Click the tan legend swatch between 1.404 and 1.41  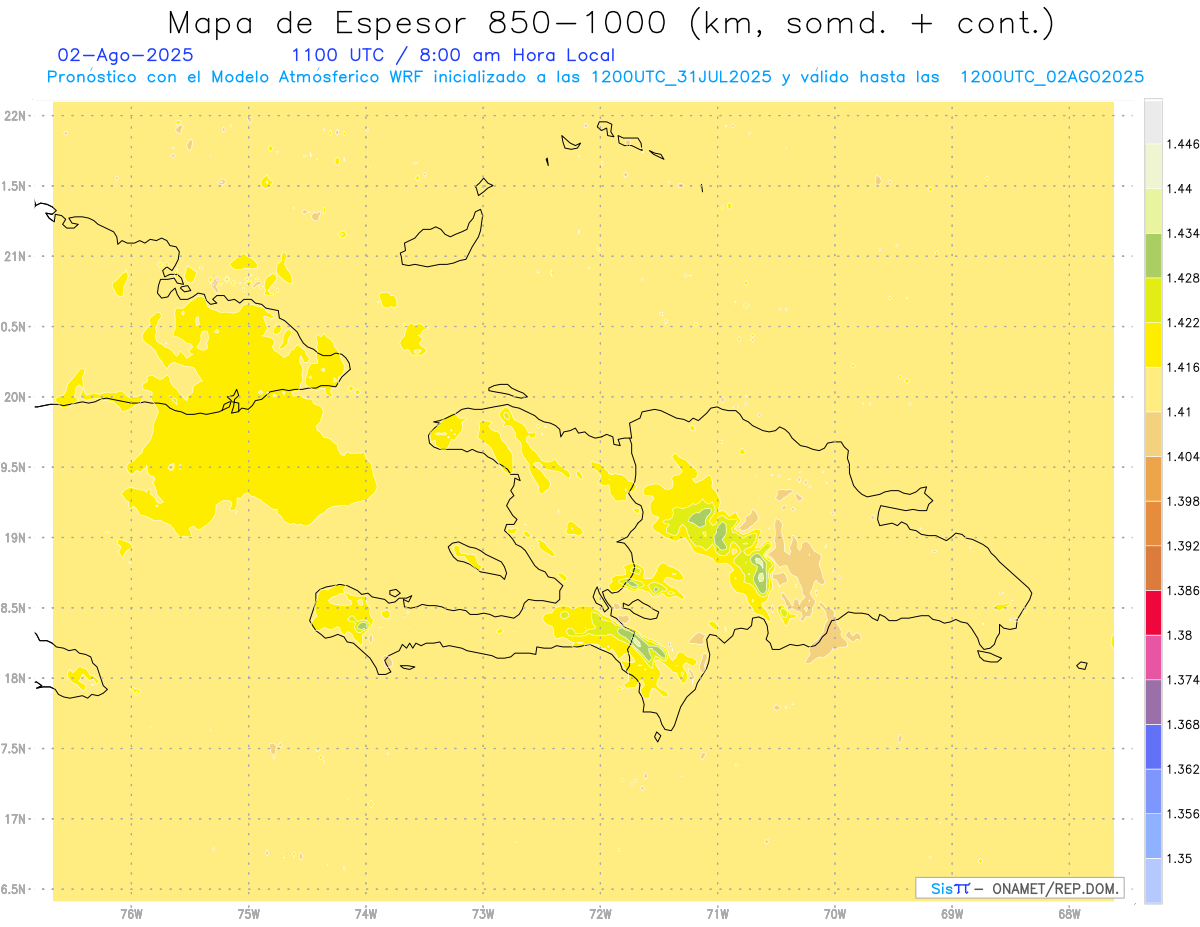1153,434
